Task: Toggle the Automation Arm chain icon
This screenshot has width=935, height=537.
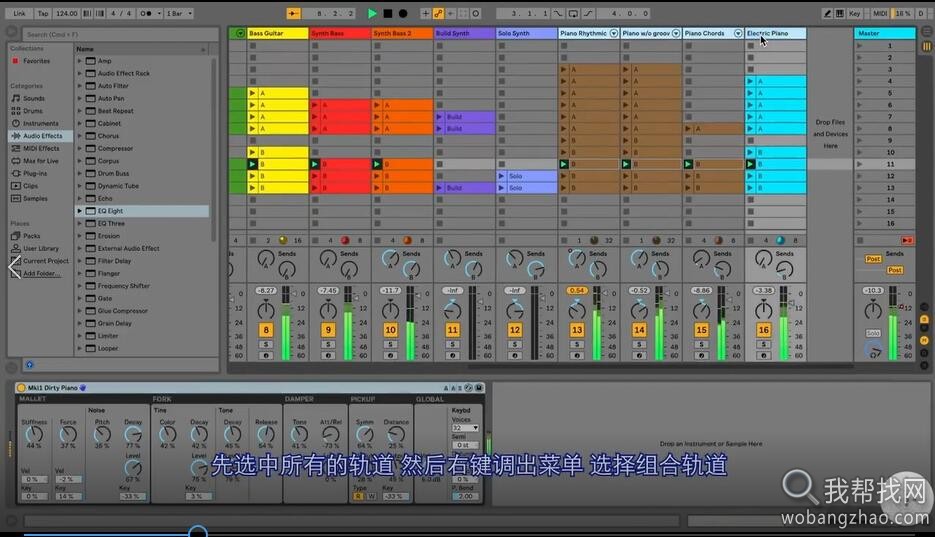Action: tap(438, 13)
